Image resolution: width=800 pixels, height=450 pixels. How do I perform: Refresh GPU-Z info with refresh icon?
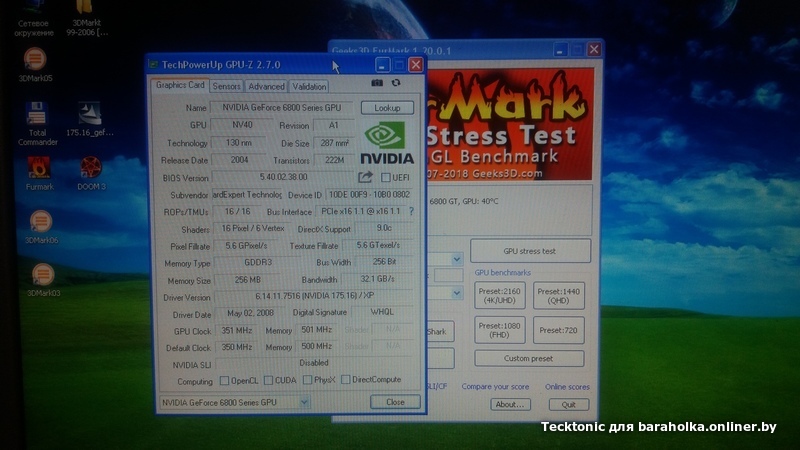[396, 83]
